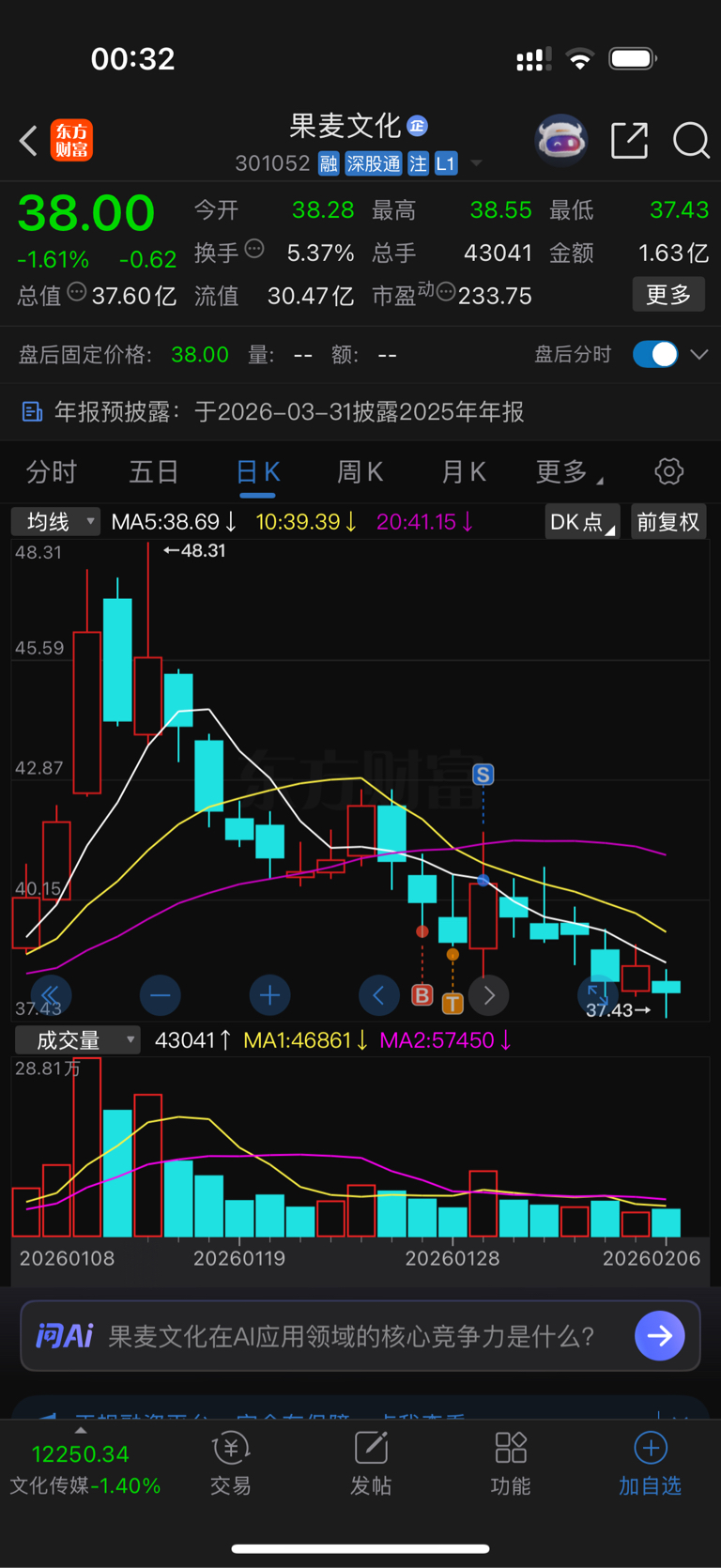
Task: Go back with the left arrow
Action: [28, 141]
